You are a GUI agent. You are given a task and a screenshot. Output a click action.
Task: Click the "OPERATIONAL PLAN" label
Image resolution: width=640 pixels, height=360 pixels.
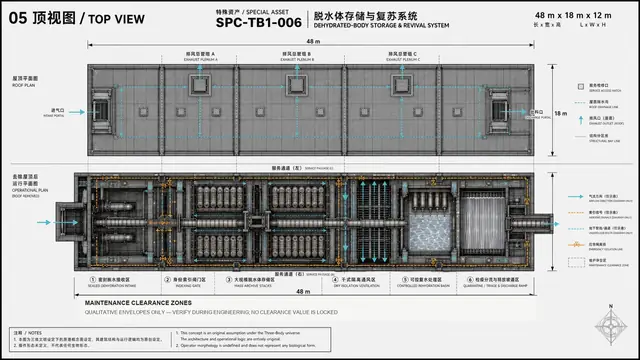(x=30, y=190)
